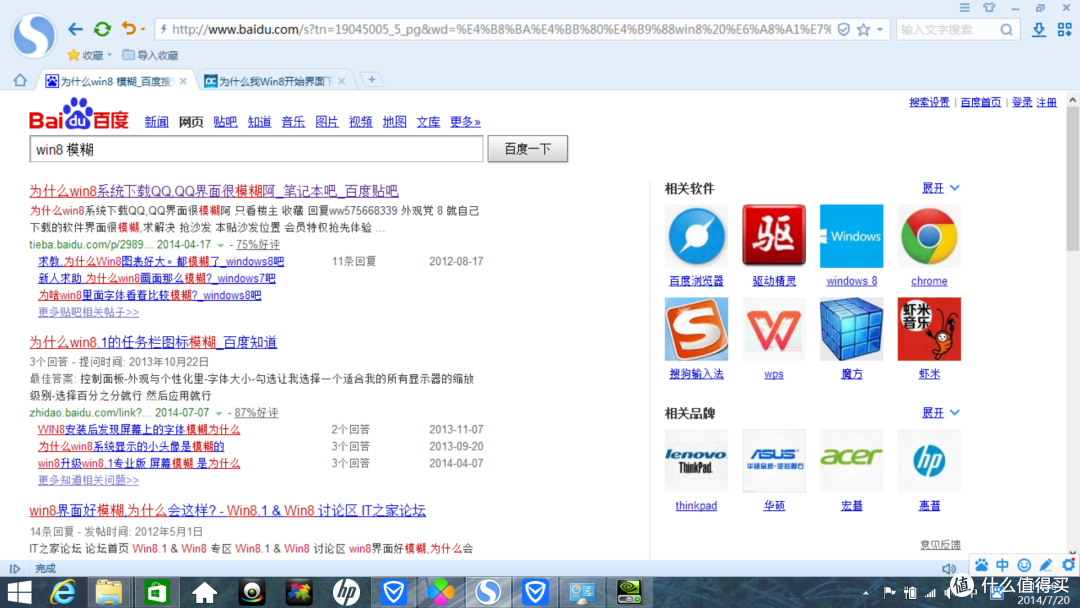Click the Lenovo ThinkPad brand thumbnail
The height and width of the screenshot is (608, 1080).
click(696, 461)
